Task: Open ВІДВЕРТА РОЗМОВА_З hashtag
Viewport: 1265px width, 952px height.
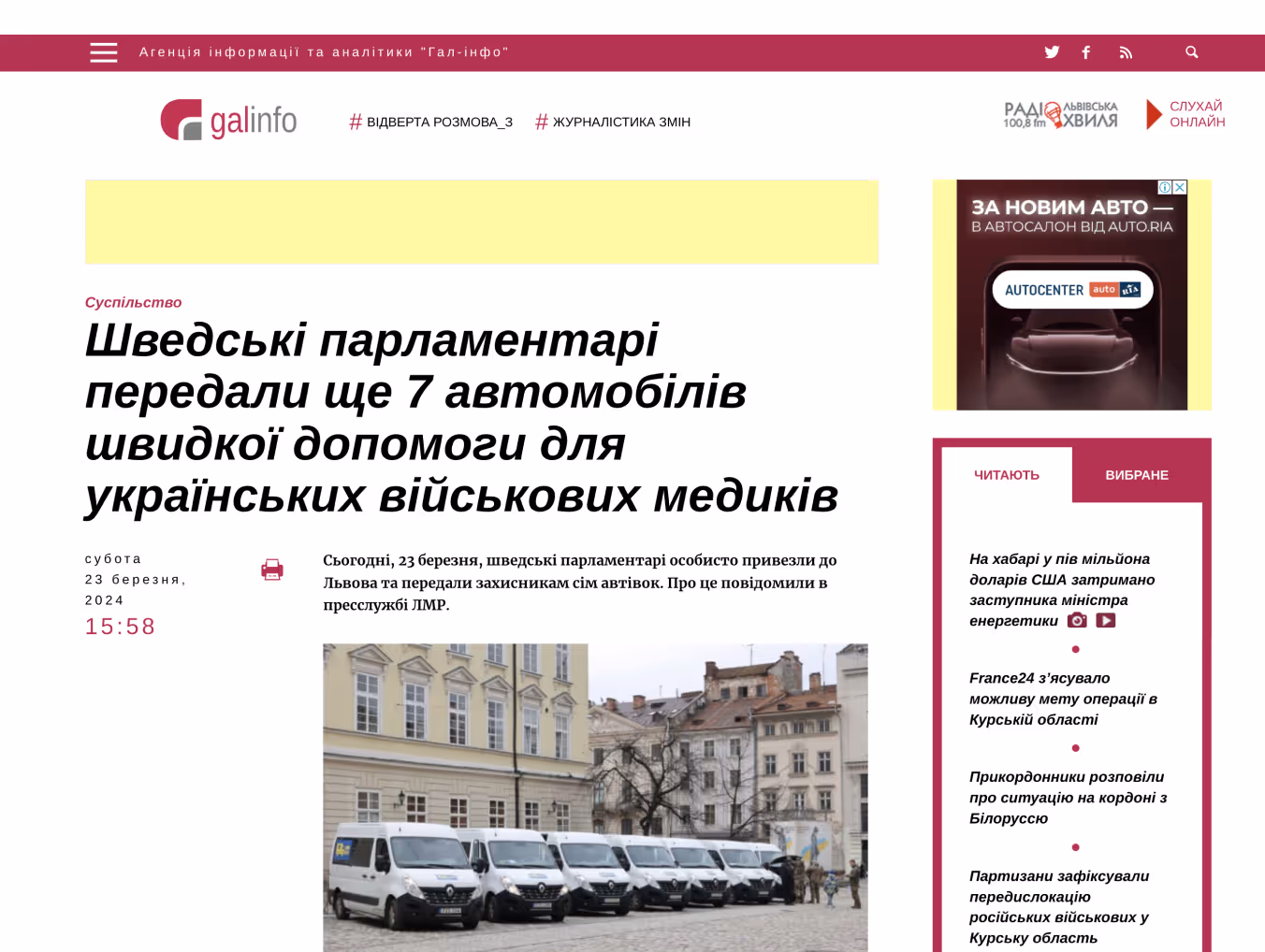Action: pyautogui.click(x=430, y=122)
